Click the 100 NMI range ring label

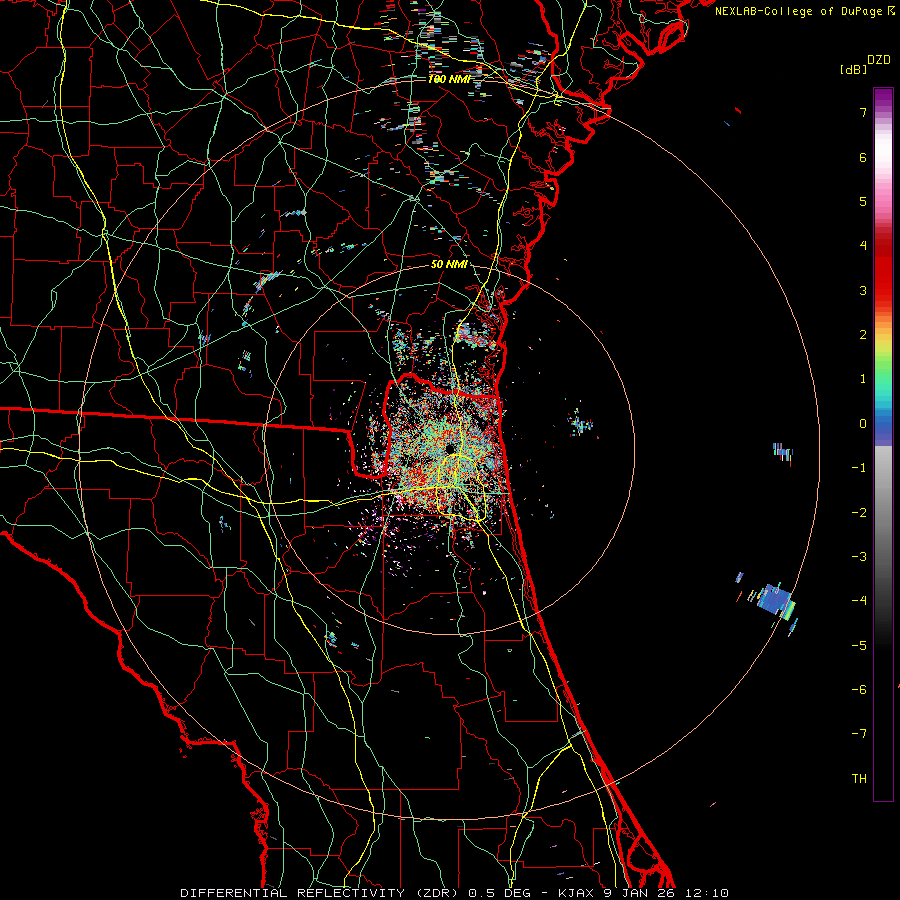449,79
